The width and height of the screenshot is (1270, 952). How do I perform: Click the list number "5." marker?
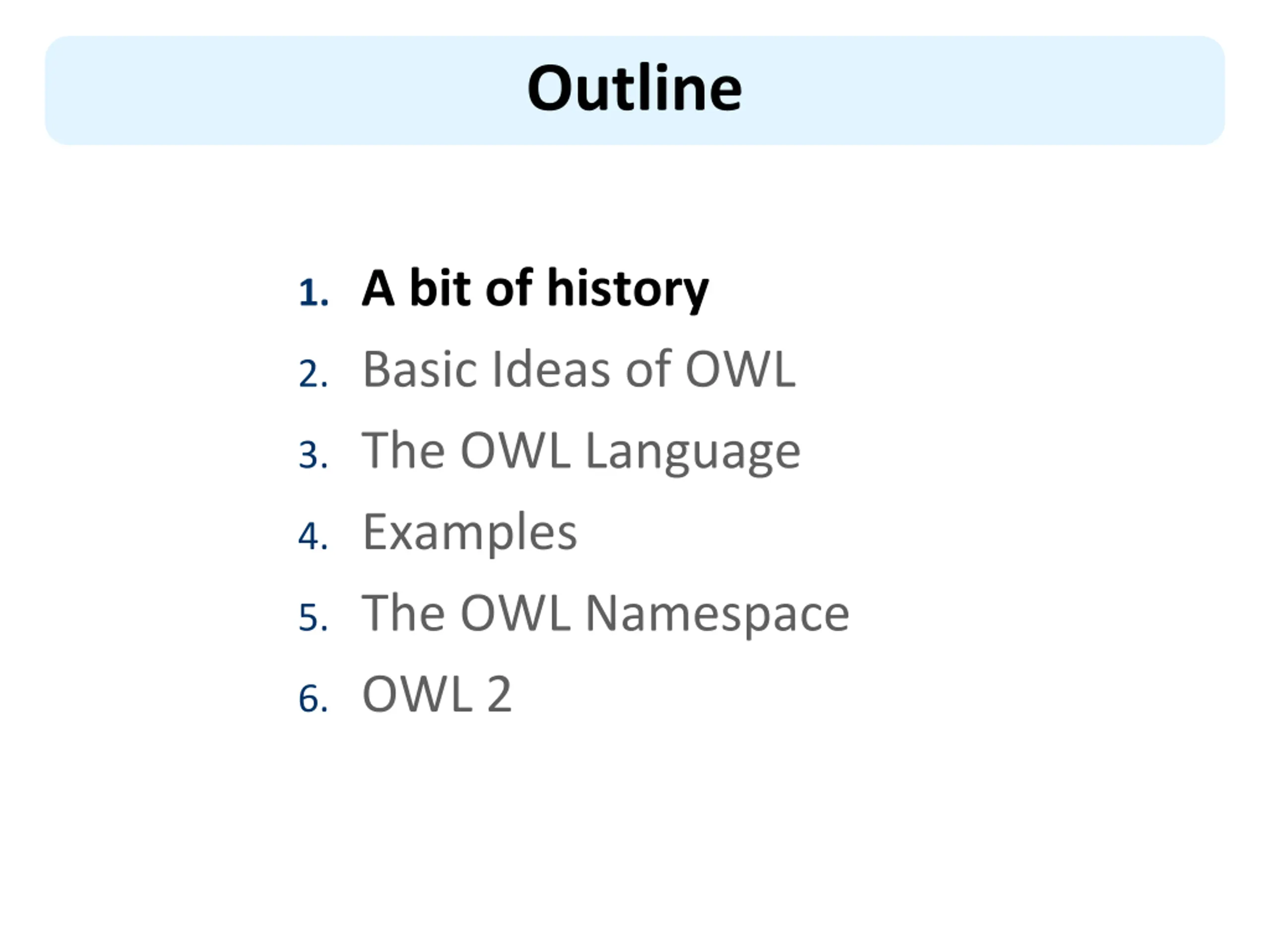pos(314,619)
